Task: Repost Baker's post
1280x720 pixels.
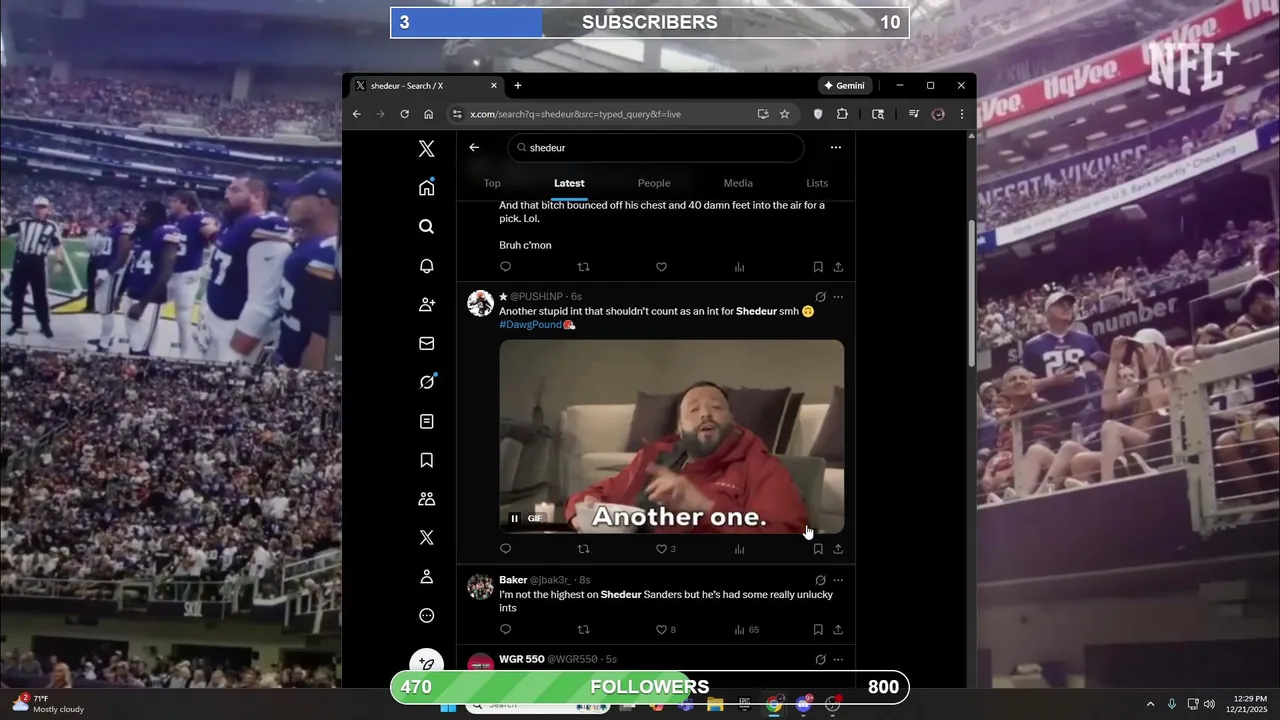Action: 584,630
